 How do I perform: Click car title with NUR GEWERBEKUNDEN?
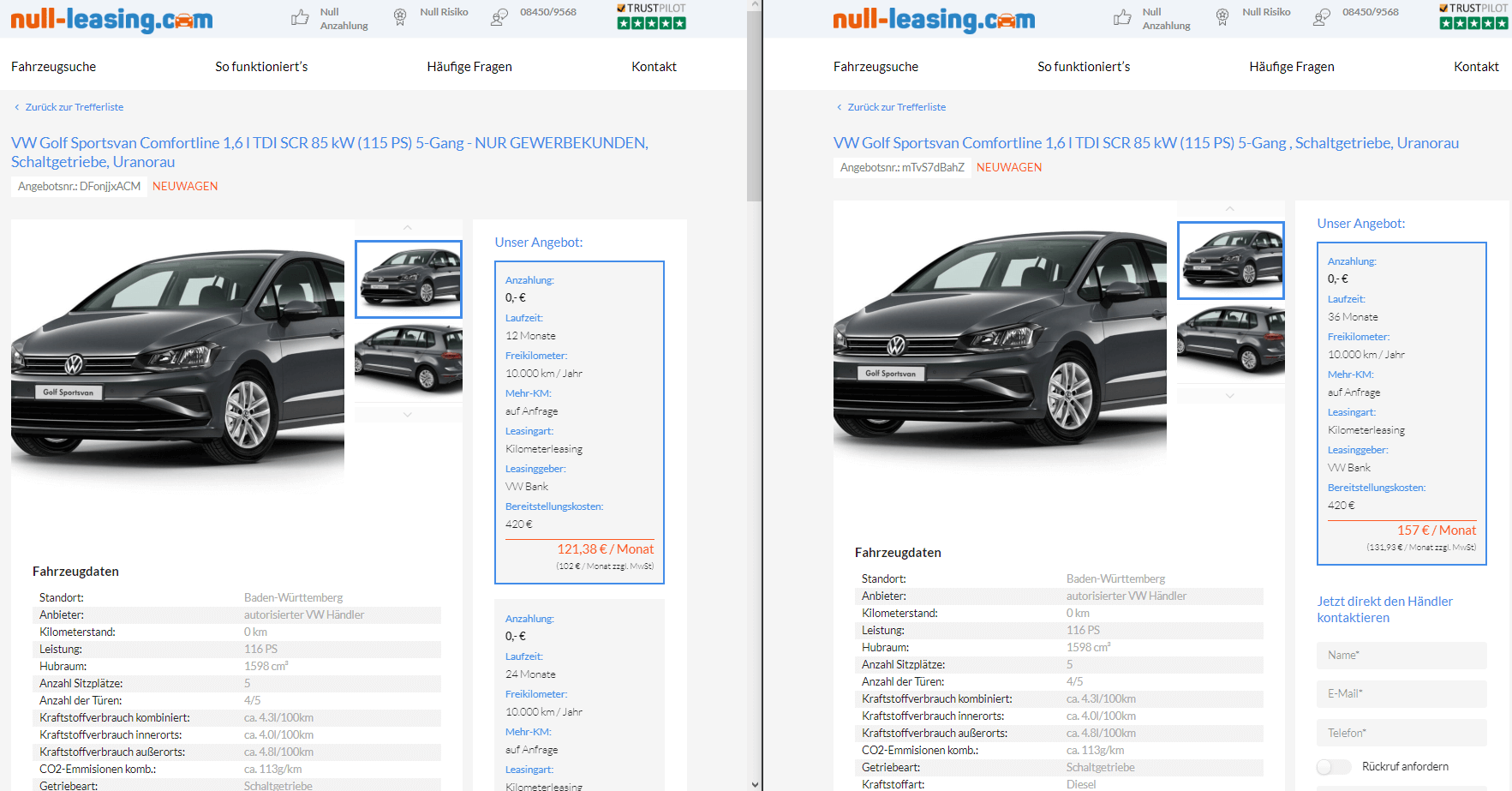coord(330,152)
